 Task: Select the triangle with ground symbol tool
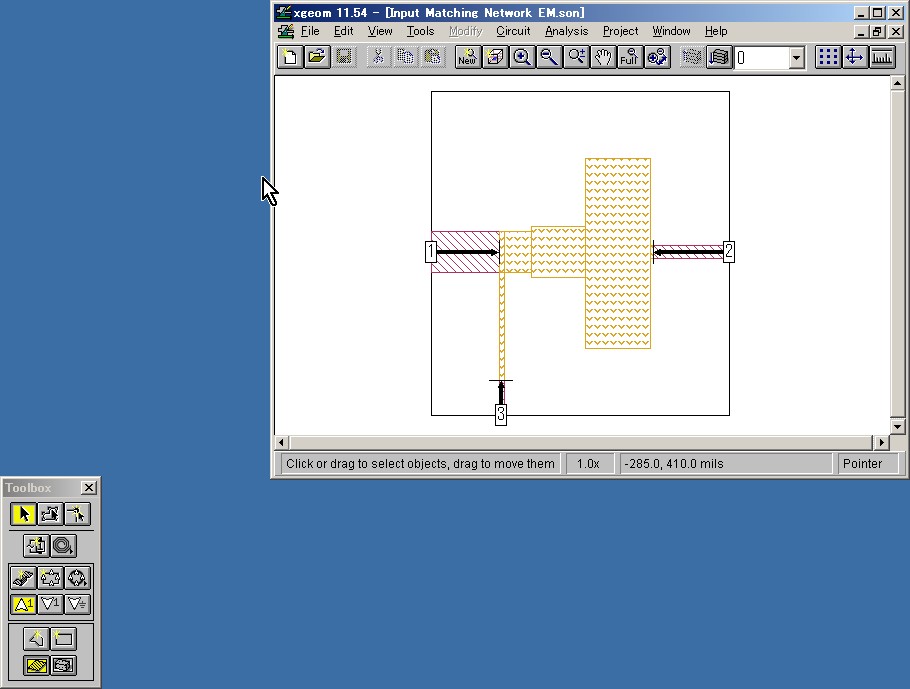[77, 604]
